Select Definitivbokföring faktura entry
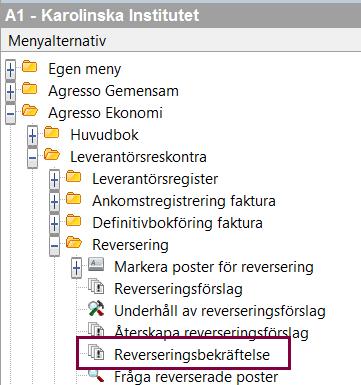The height and width of the screenshot is (385, 361). (177, 223)
